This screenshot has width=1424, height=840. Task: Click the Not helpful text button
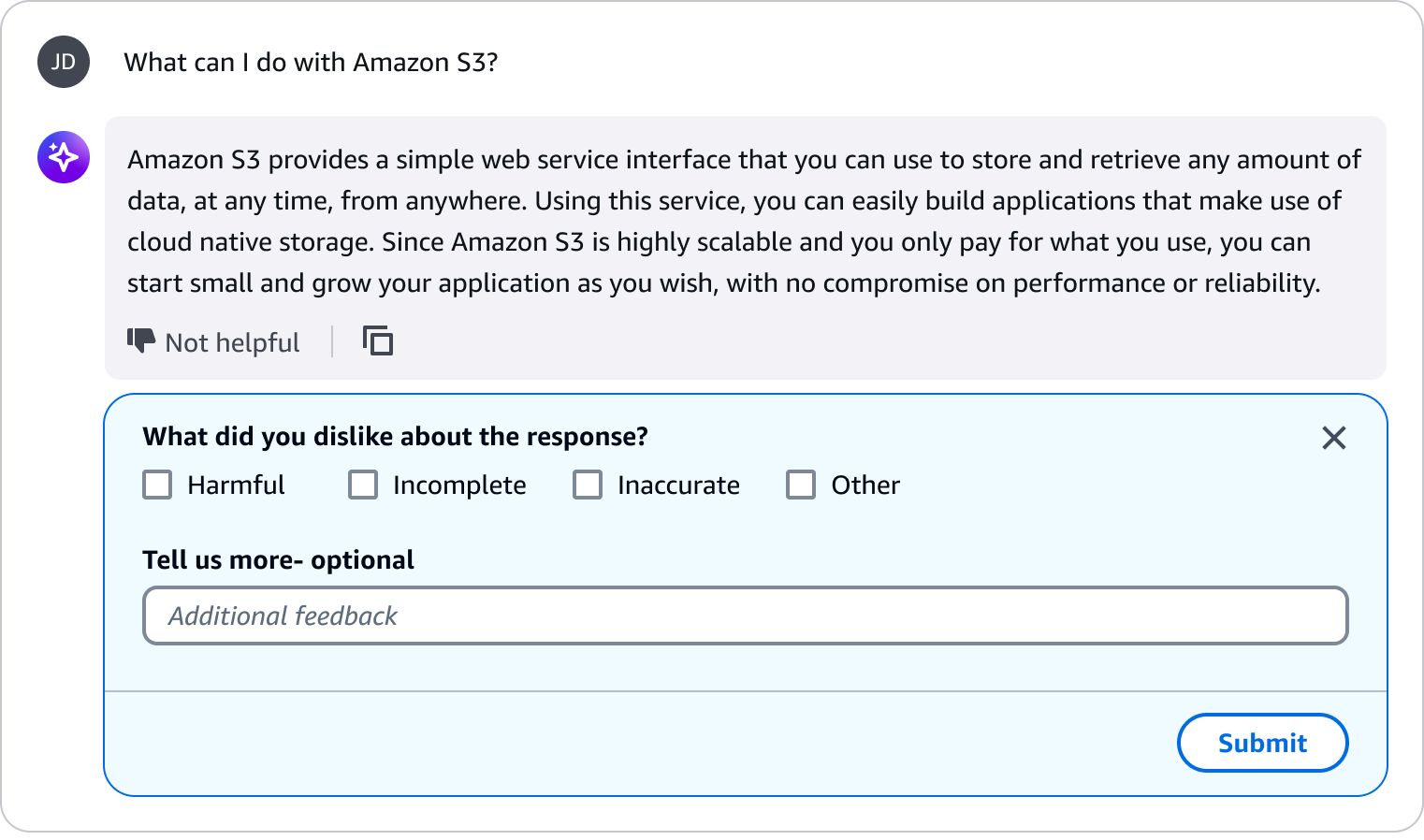[232, 342]
